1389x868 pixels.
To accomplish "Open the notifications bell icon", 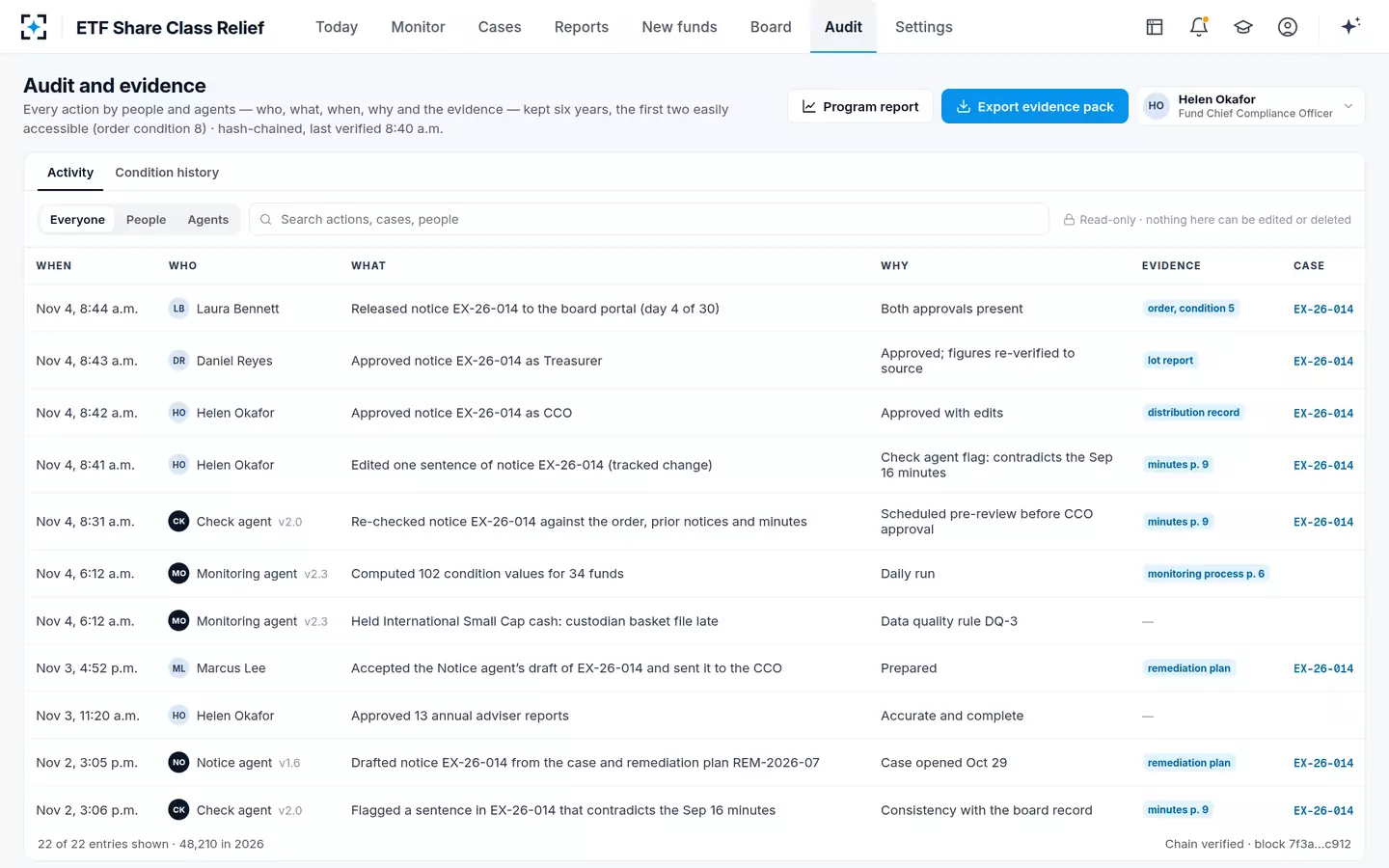I will 1199,27.
